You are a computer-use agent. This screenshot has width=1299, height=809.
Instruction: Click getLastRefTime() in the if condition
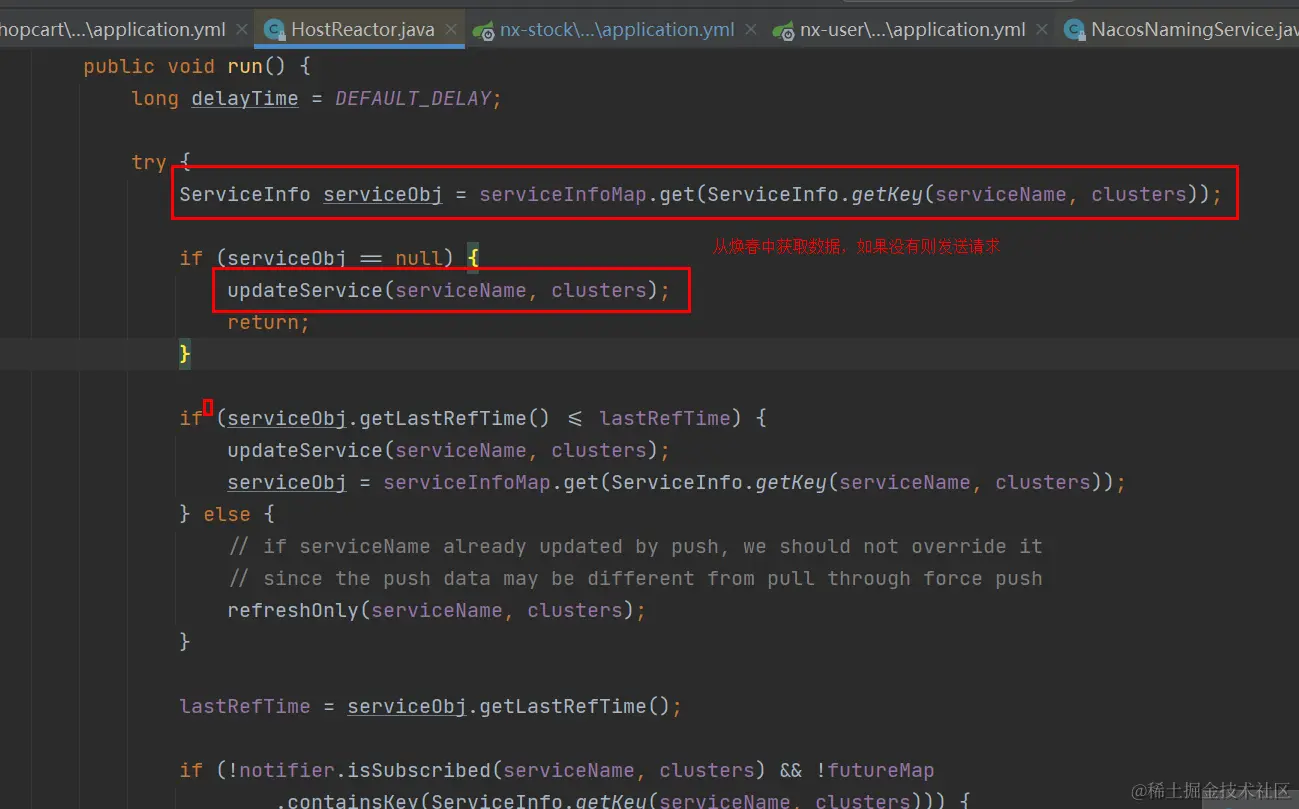455,418
